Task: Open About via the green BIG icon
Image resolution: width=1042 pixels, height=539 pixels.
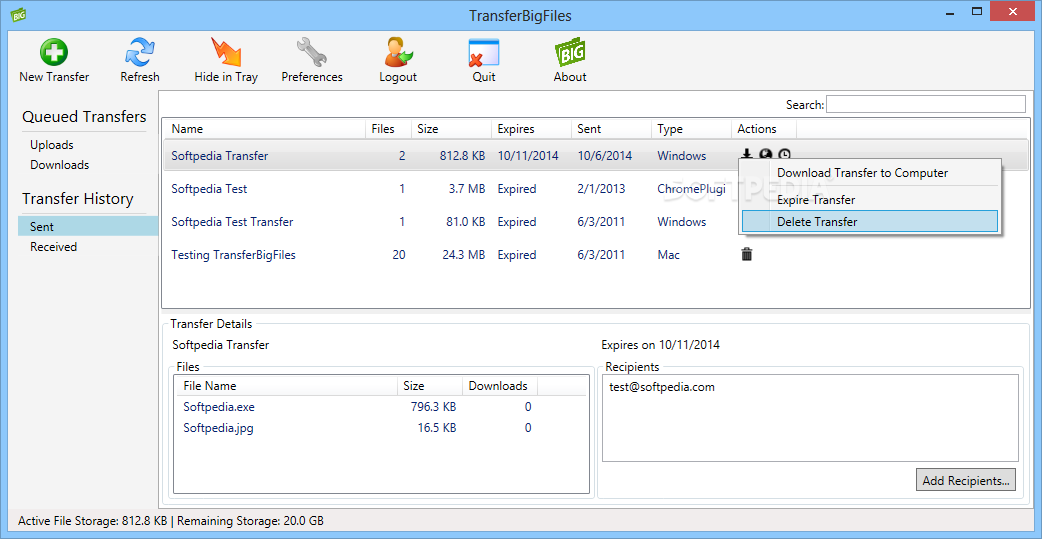Action: [x=570, y=52]
